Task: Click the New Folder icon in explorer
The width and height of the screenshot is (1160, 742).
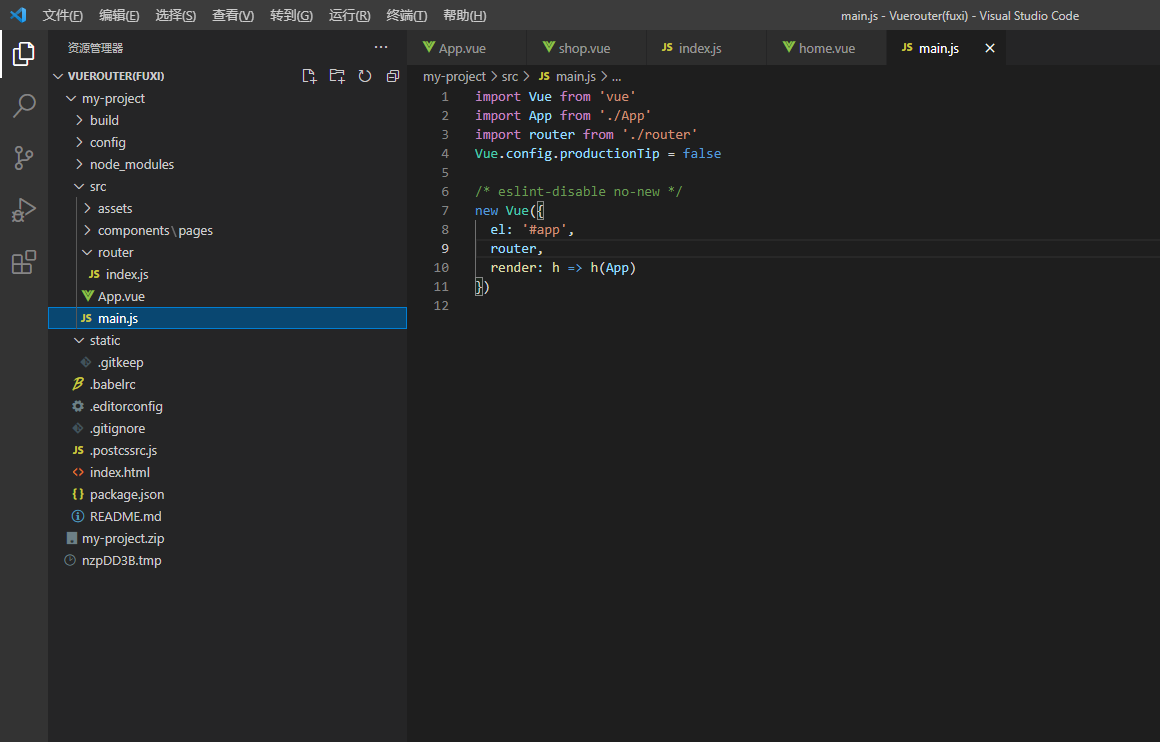Action: click(337, 76)
